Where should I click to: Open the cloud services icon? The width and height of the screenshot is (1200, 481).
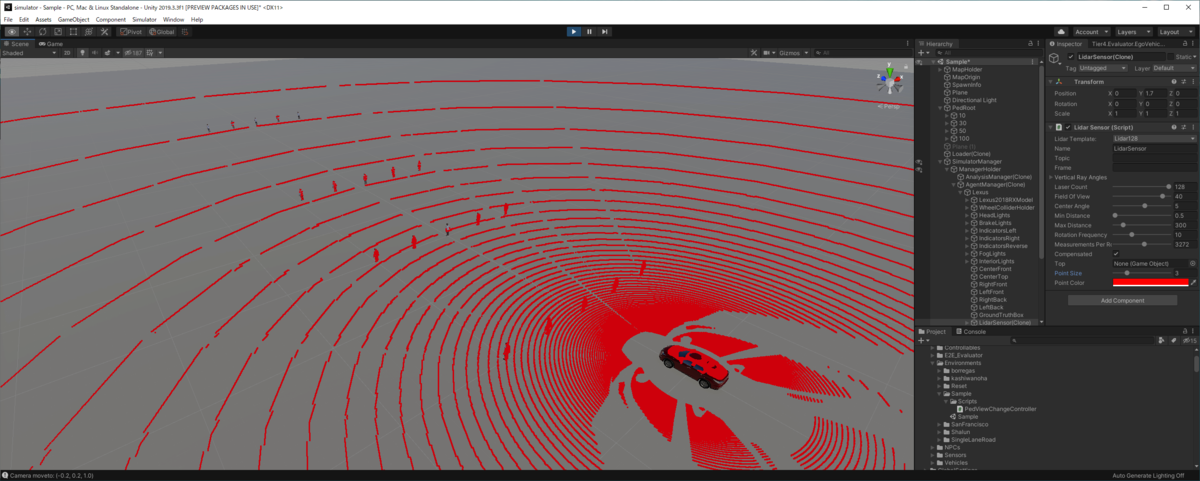pos(1060,32)
